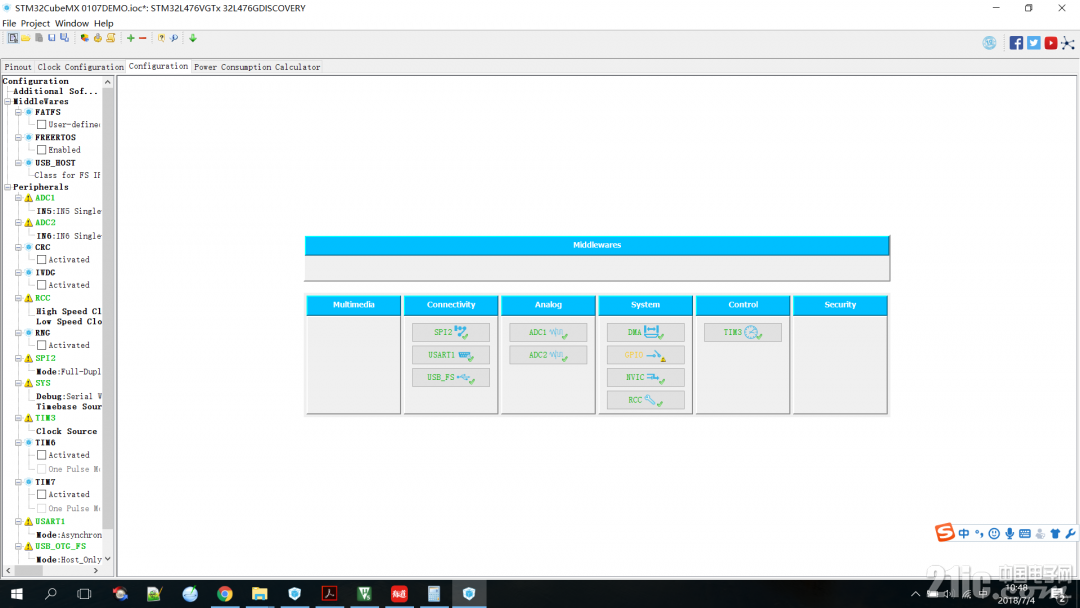
Task: Open the USART1 configuration button
Action: [x=451, y=355]
